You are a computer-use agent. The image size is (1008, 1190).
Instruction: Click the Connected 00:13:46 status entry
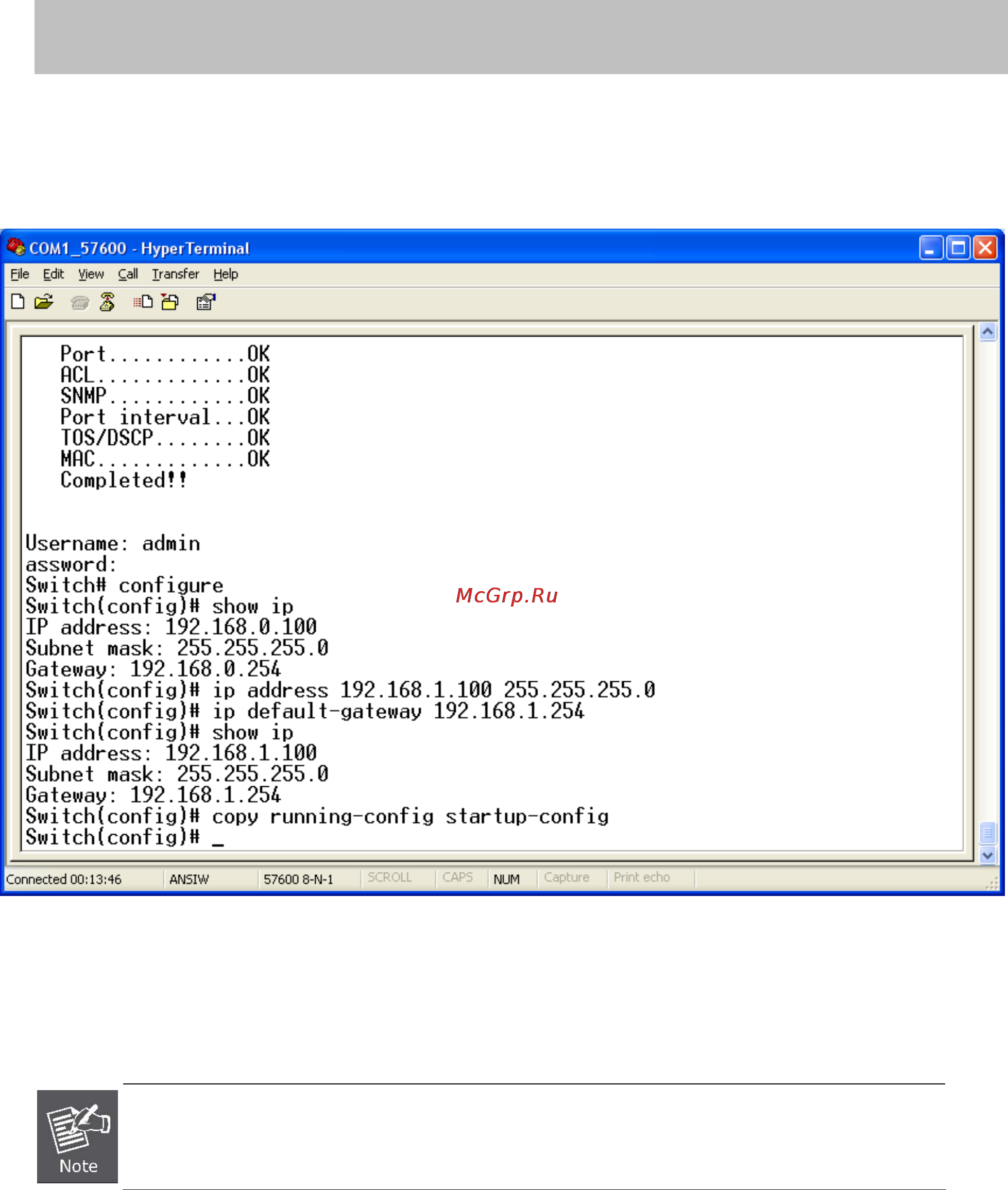[64, 878]
